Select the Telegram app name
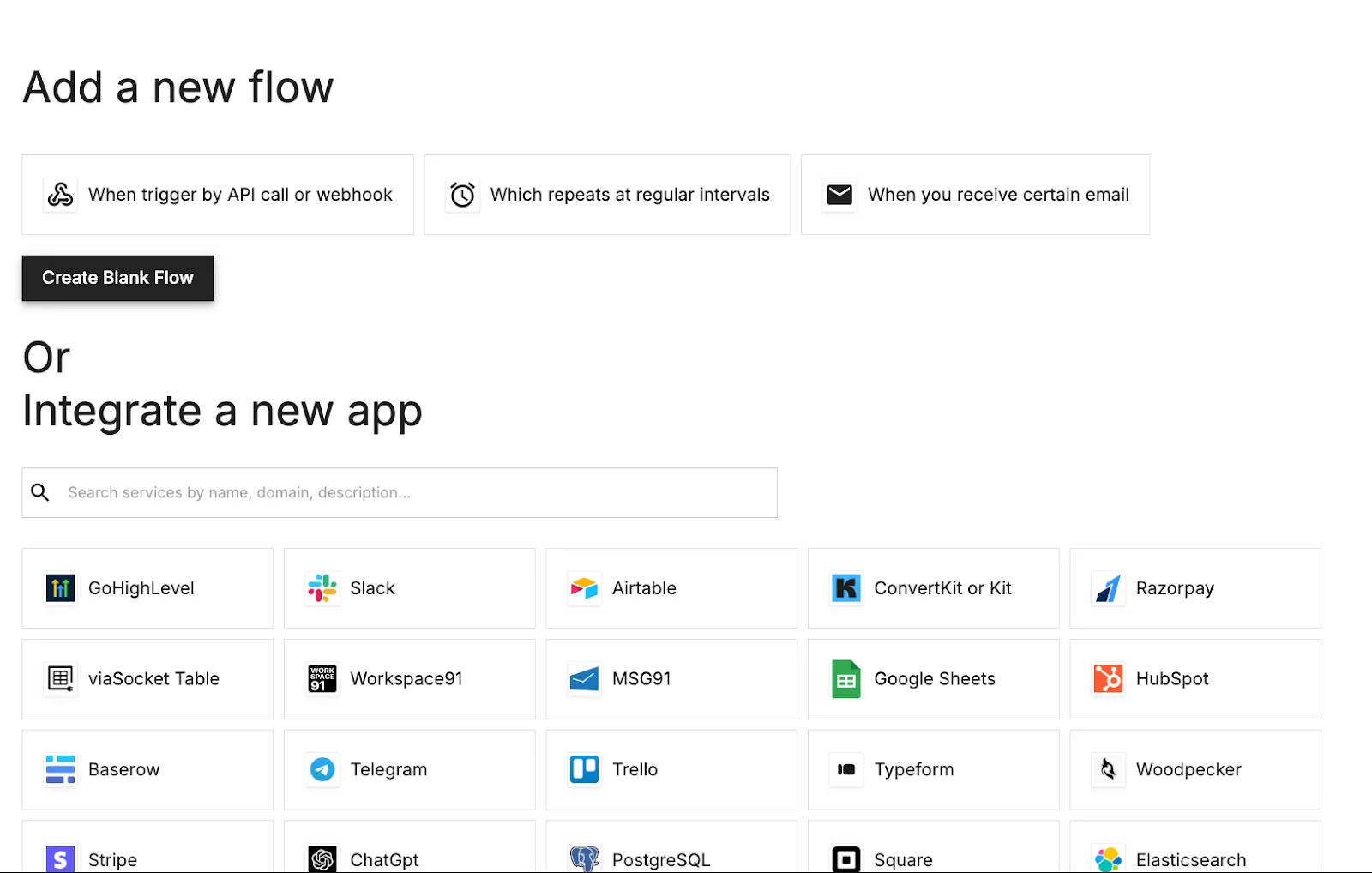Viewport: 1372px width, 873px height. pos(388,770)
